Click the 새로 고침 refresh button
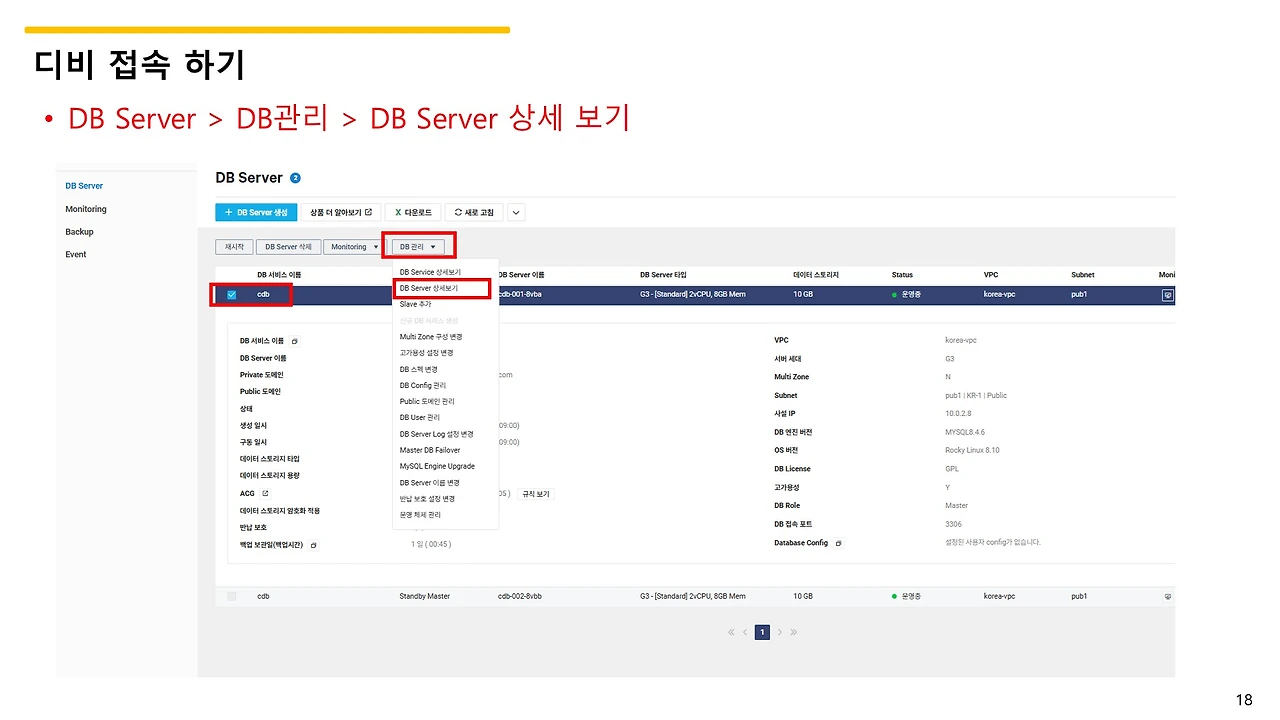Image resolution: width=1280 pixels, height=720 pixels. tap(474, 212)
